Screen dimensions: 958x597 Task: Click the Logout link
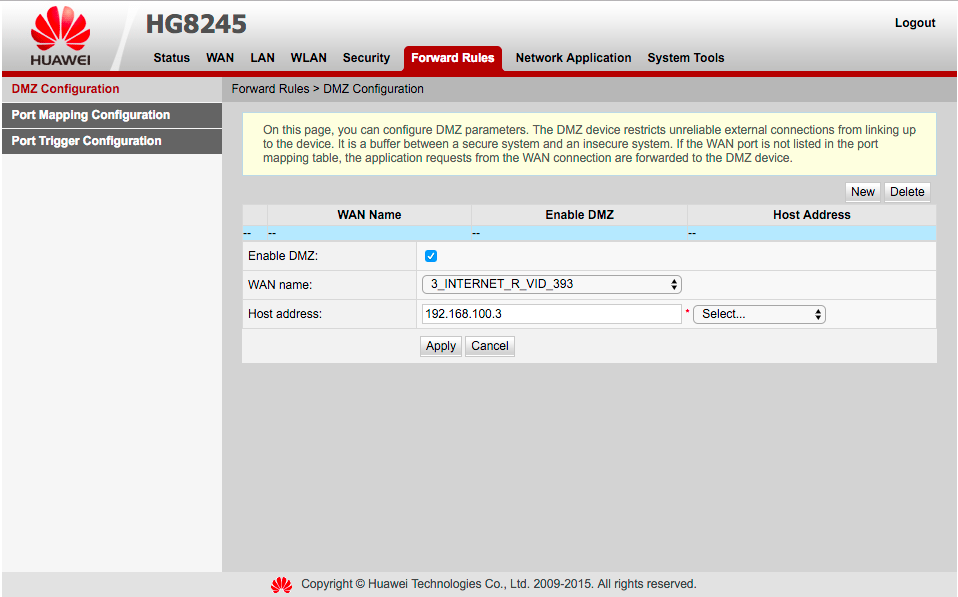915,23
